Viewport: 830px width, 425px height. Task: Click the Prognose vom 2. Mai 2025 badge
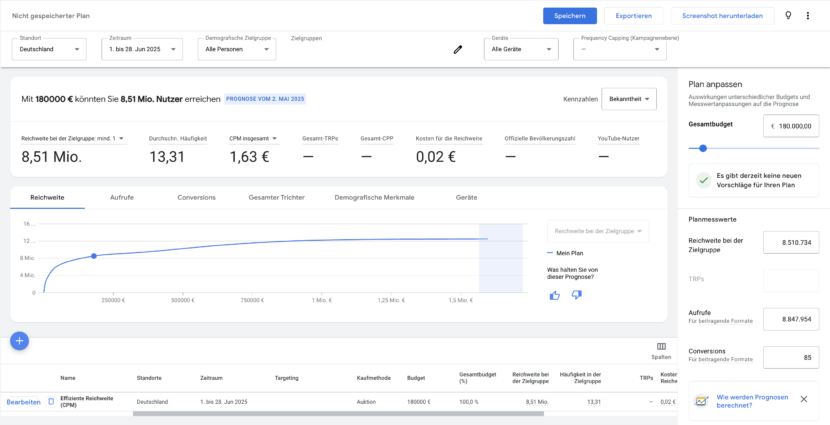pos(265,99)
